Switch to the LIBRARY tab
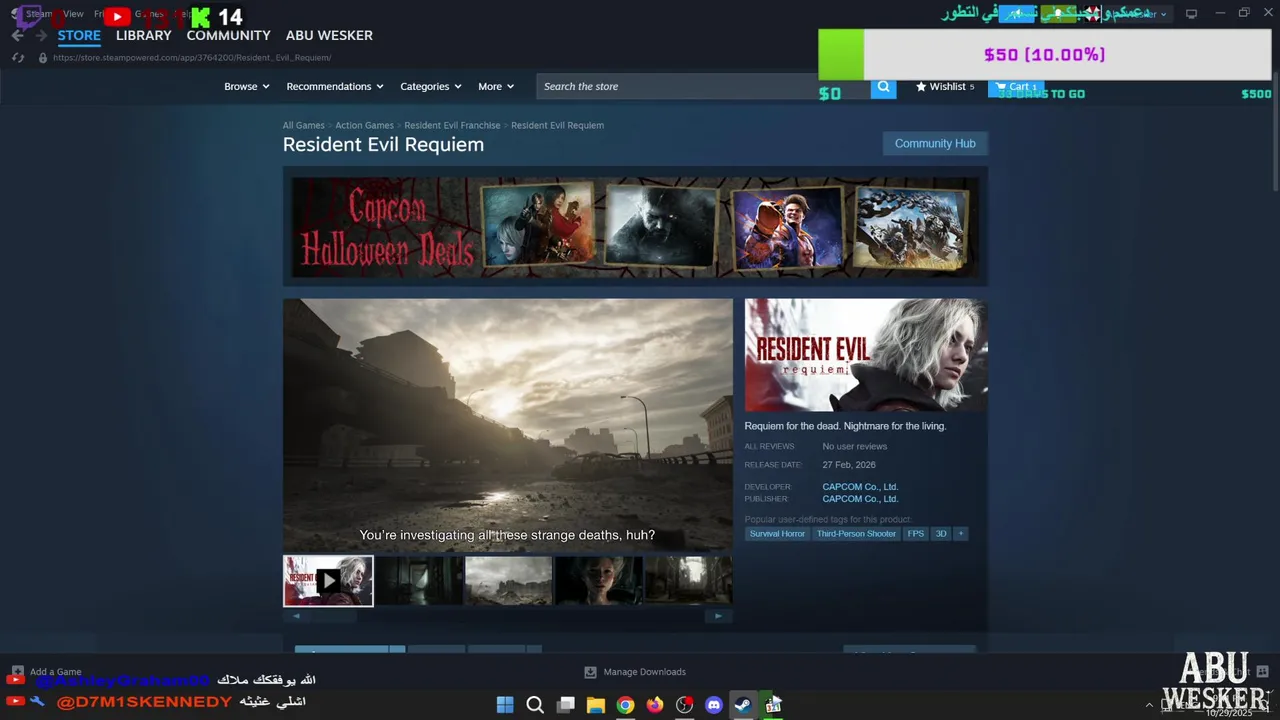The height and width of the screenshot is (720, 1280). point(144,35)
